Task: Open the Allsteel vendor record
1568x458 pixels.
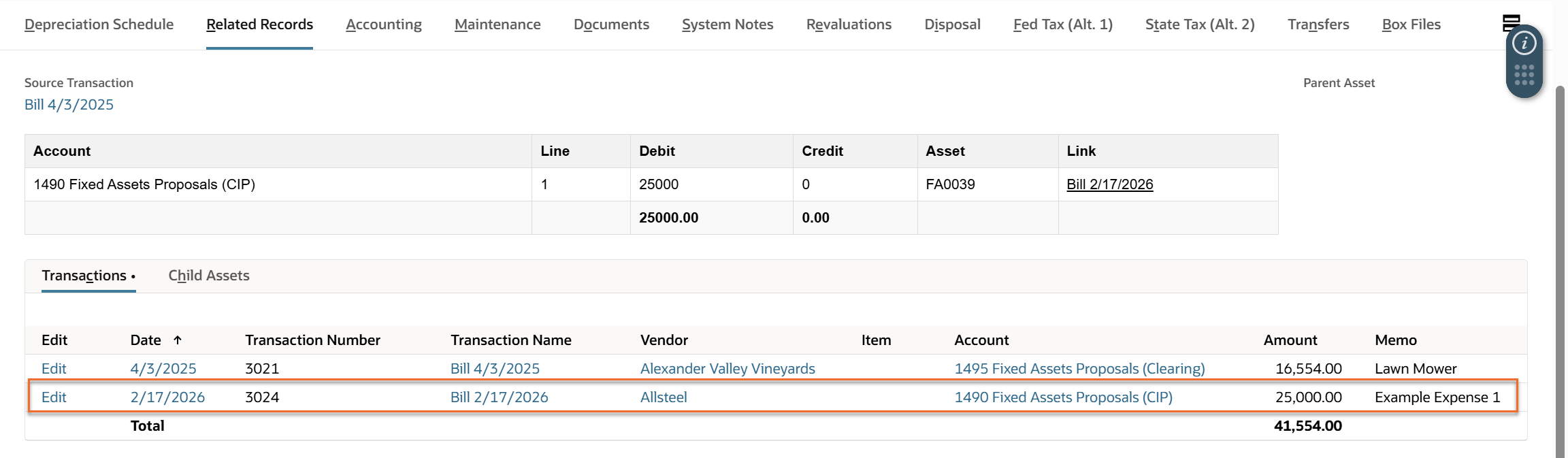Action: pos(663,397)
